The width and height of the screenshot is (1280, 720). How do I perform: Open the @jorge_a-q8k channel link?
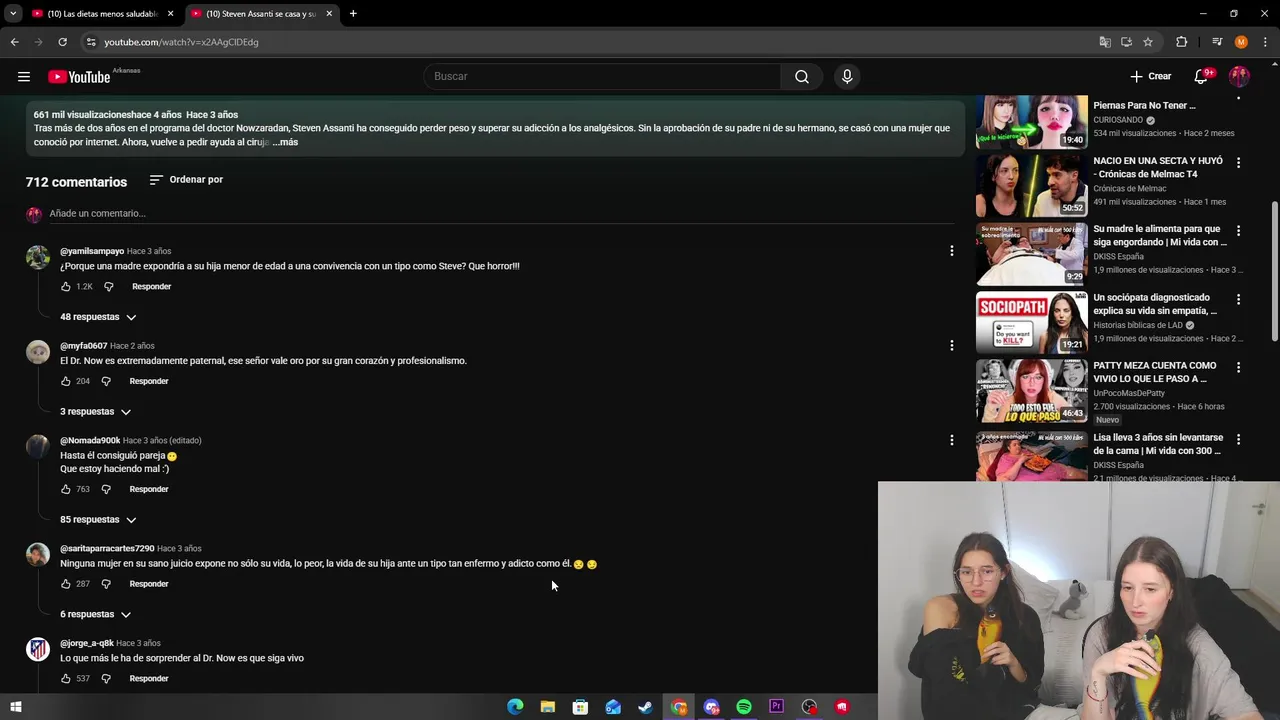pos(87,643)
